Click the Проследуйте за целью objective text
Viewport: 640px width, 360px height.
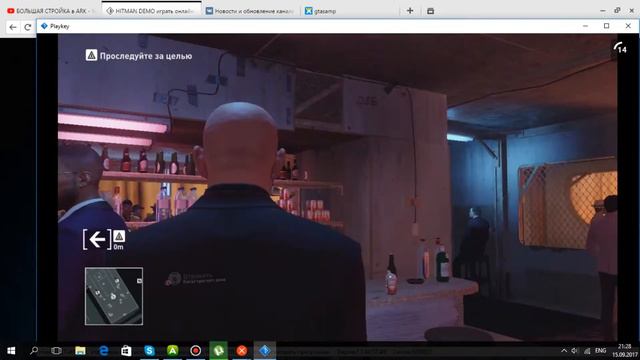[146, 56]
